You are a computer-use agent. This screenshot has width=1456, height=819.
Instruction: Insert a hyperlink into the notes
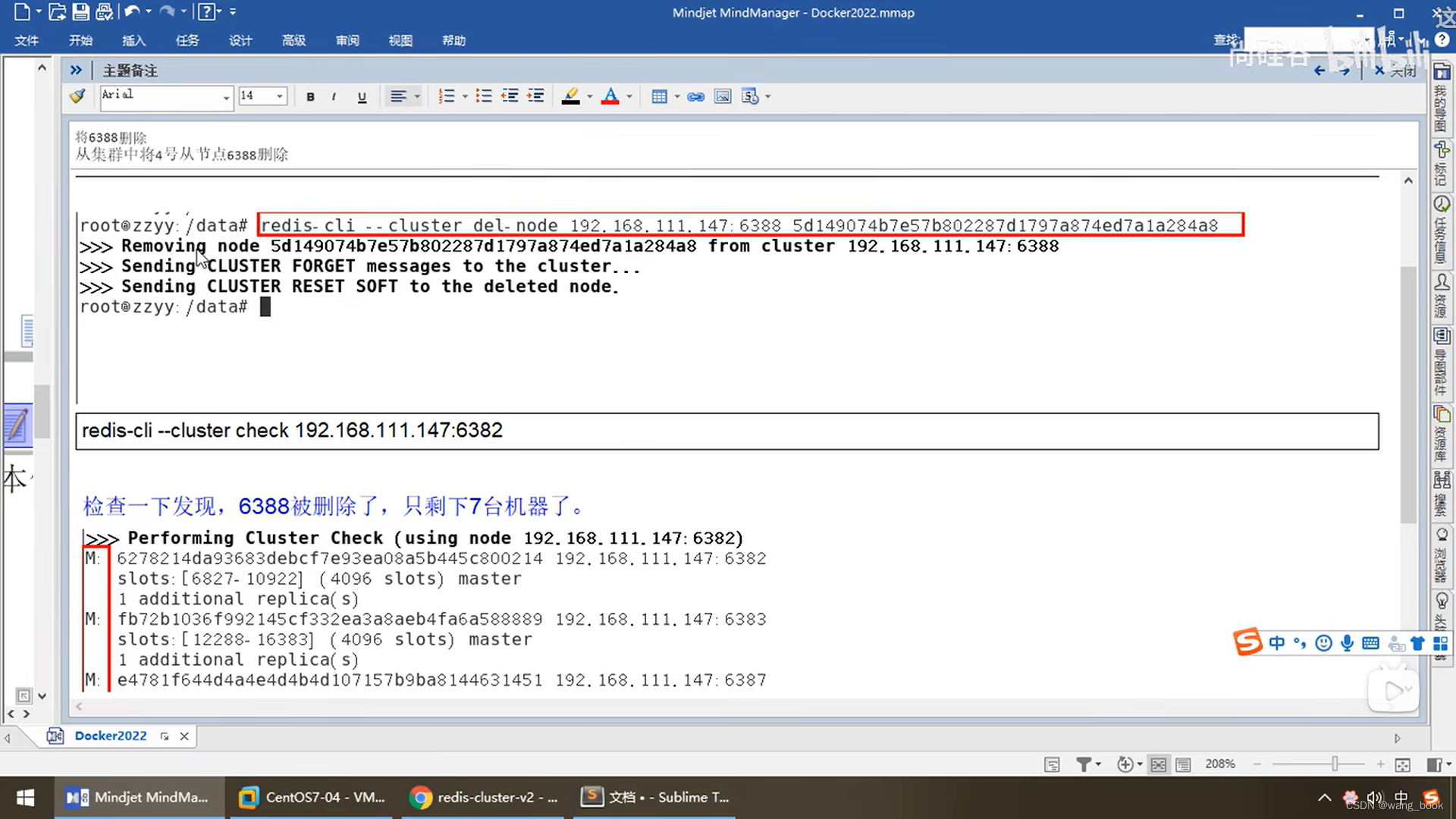click(695, 96)
